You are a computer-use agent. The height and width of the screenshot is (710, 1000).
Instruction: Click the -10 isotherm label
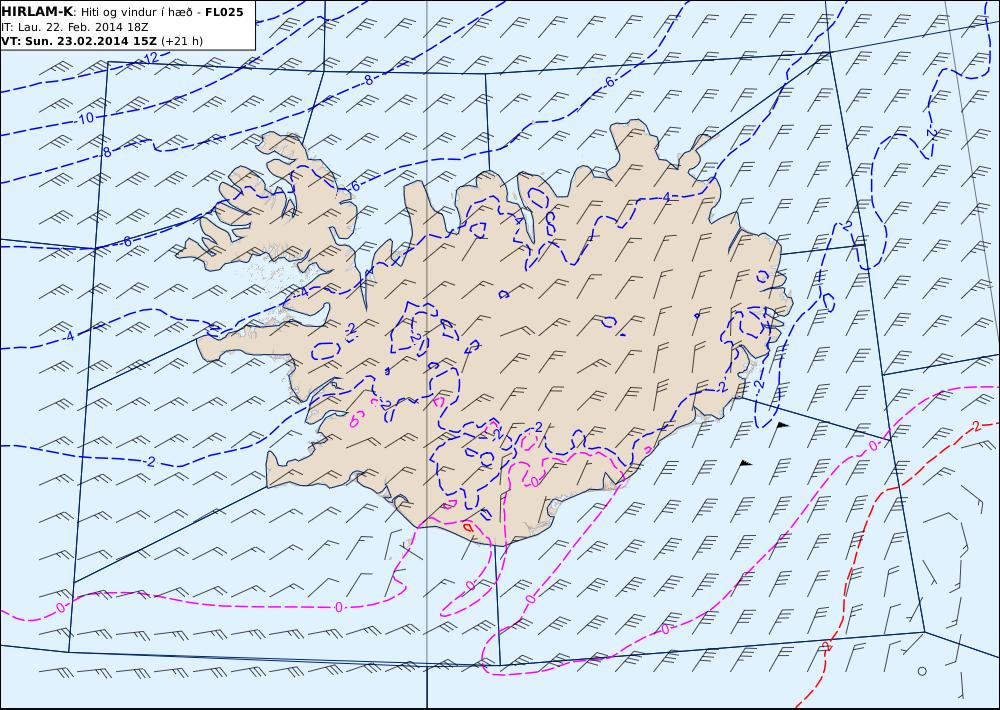point(85,119)
